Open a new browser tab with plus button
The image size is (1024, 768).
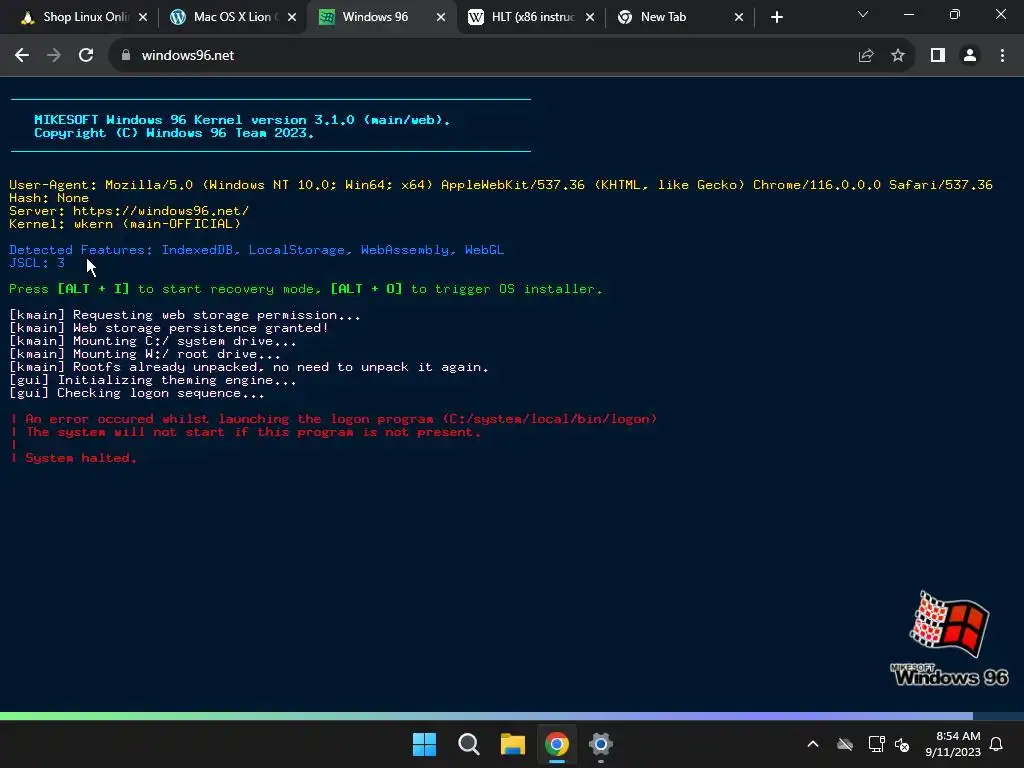coord(776,18)
